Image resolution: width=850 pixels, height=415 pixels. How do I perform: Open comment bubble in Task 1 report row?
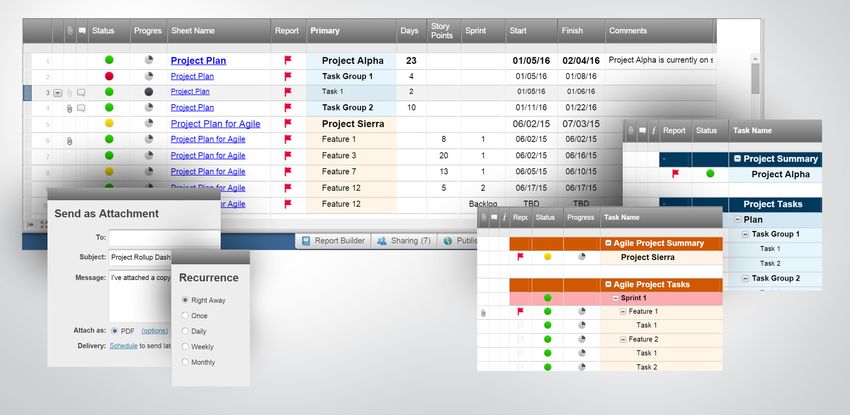(x=81, y=93)
